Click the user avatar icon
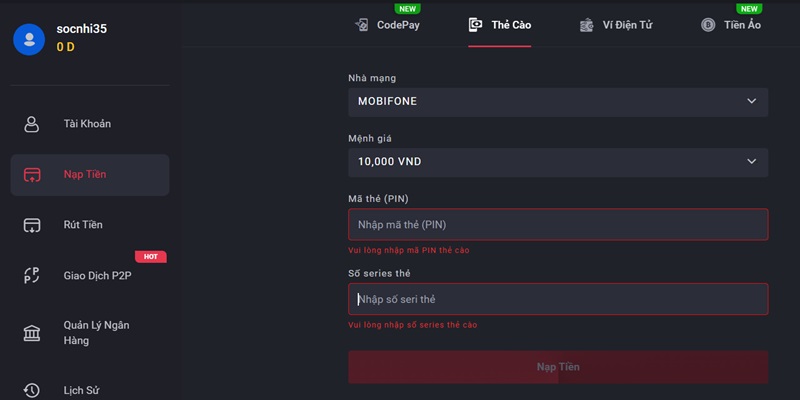 click(x=29, y=39)
